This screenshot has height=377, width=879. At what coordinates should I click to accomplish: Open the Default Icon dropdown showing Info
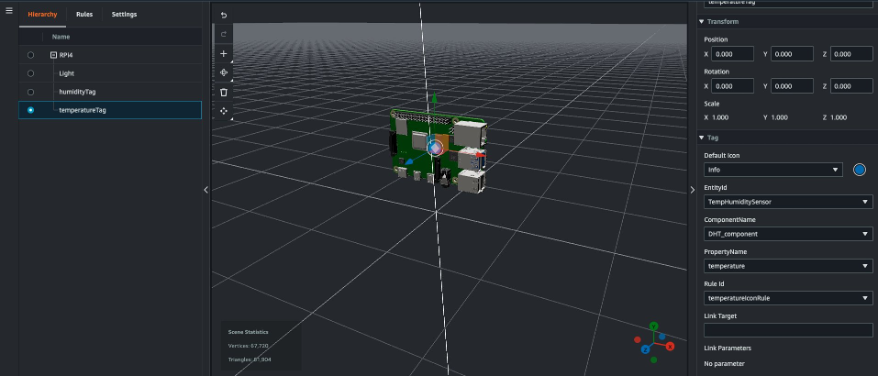pyautogui.click(x=773, y=170)
